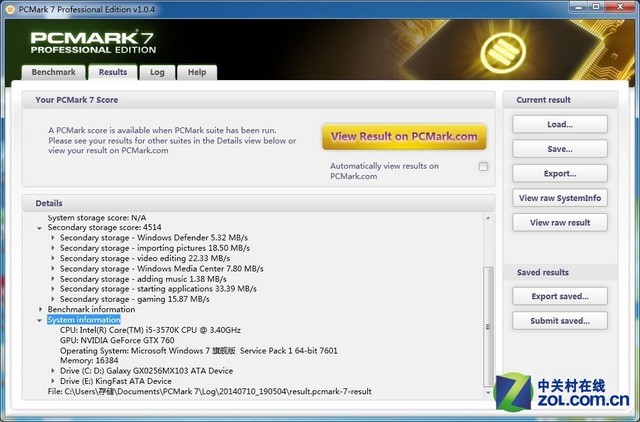Maximize the PCMark 7 window
The image size is (640, 422).
(x=596, y=7)
